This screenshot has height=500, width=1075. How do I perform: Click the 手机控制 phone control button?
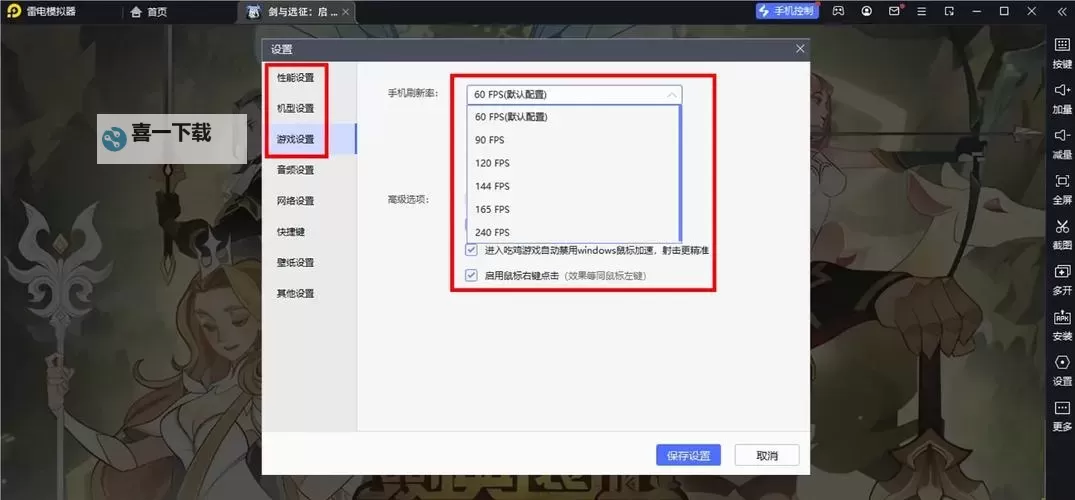pyautogui.click(x=787, y=11)
